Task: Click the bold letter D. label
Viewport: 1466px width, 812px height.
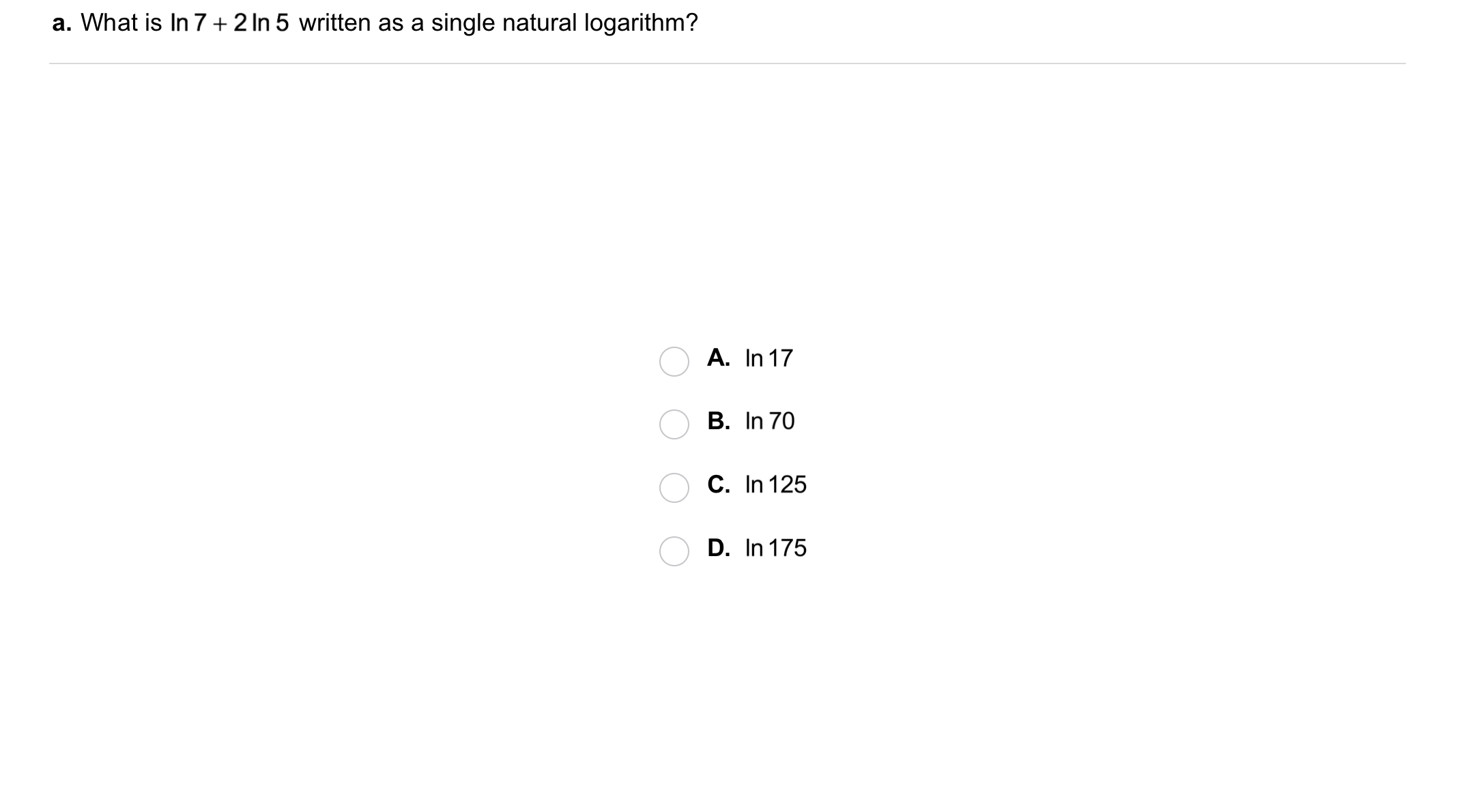Action: [719, 548]
